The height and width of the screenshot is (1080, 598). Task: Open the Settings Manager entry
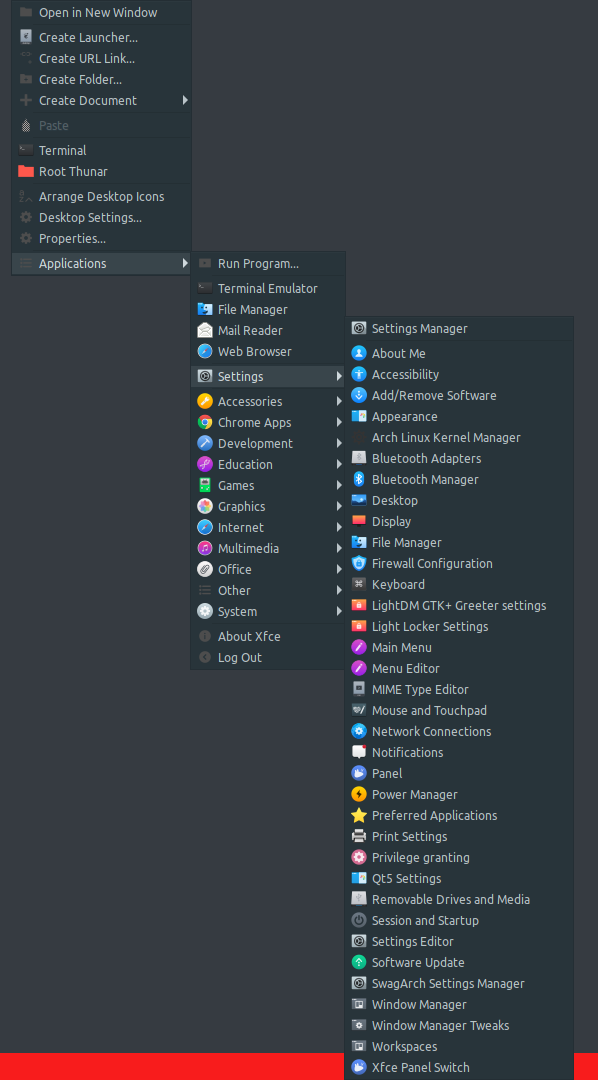(418, 328)
